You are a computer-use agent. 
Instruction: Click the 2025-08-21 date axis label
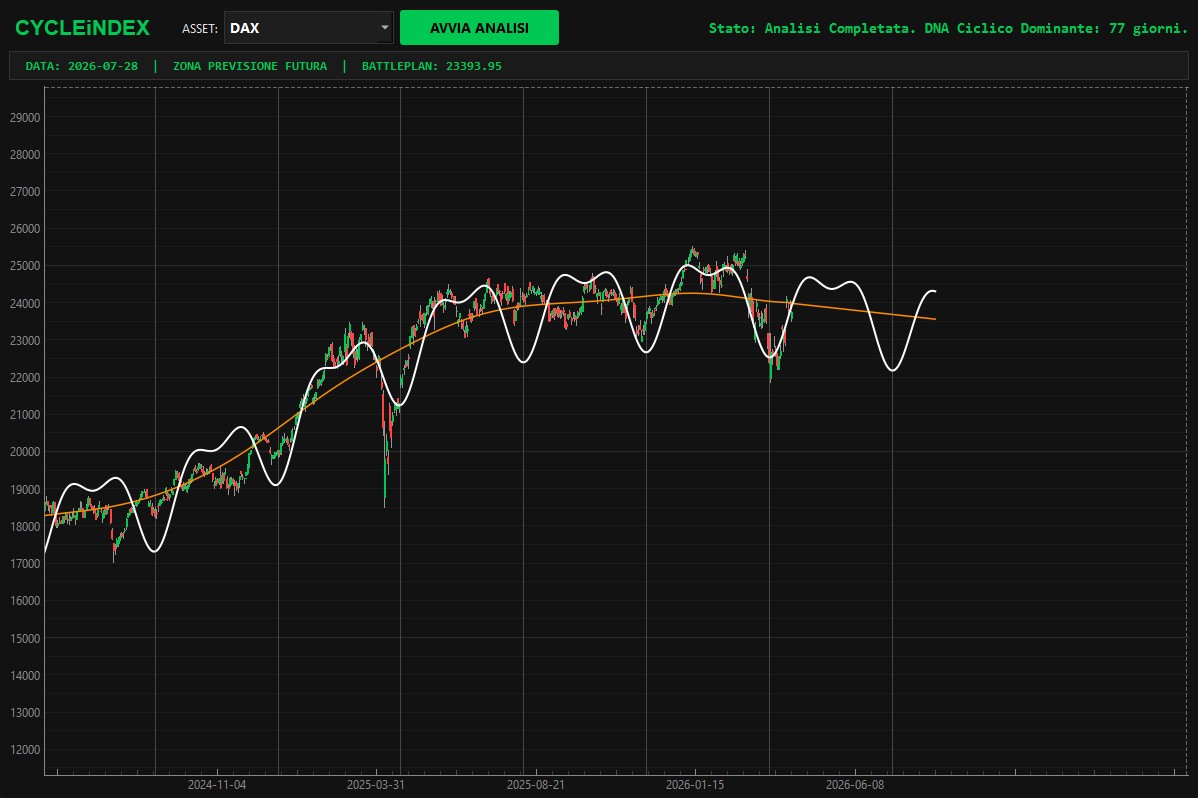click(x=536, y=785)
